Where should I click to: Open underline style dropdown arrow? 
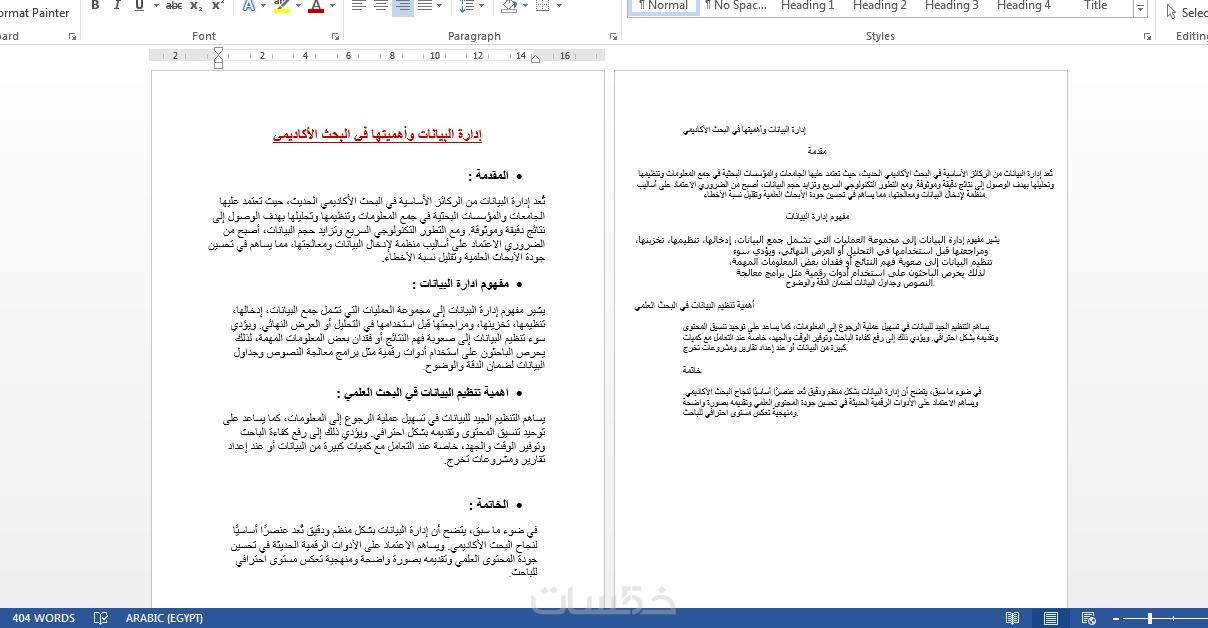click(154, 6)
